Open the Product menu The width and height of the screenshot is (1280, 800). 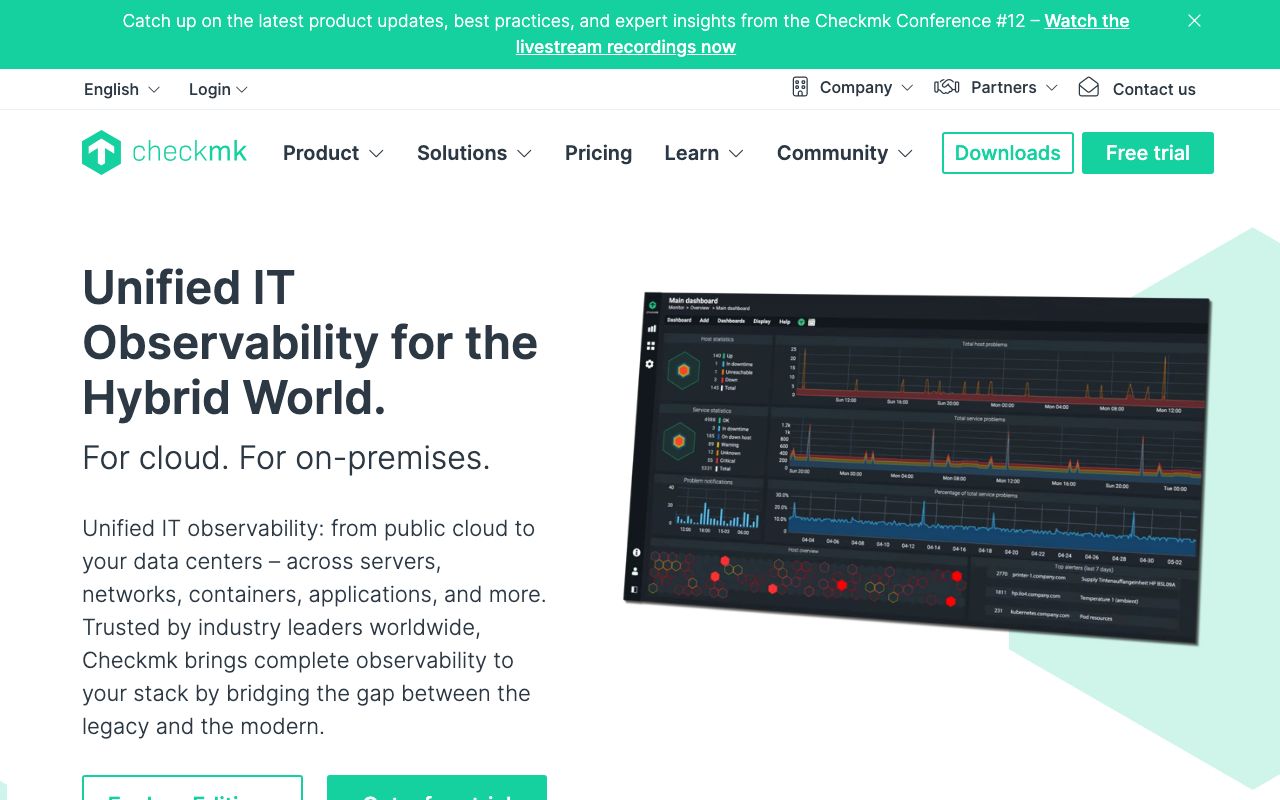321,153
